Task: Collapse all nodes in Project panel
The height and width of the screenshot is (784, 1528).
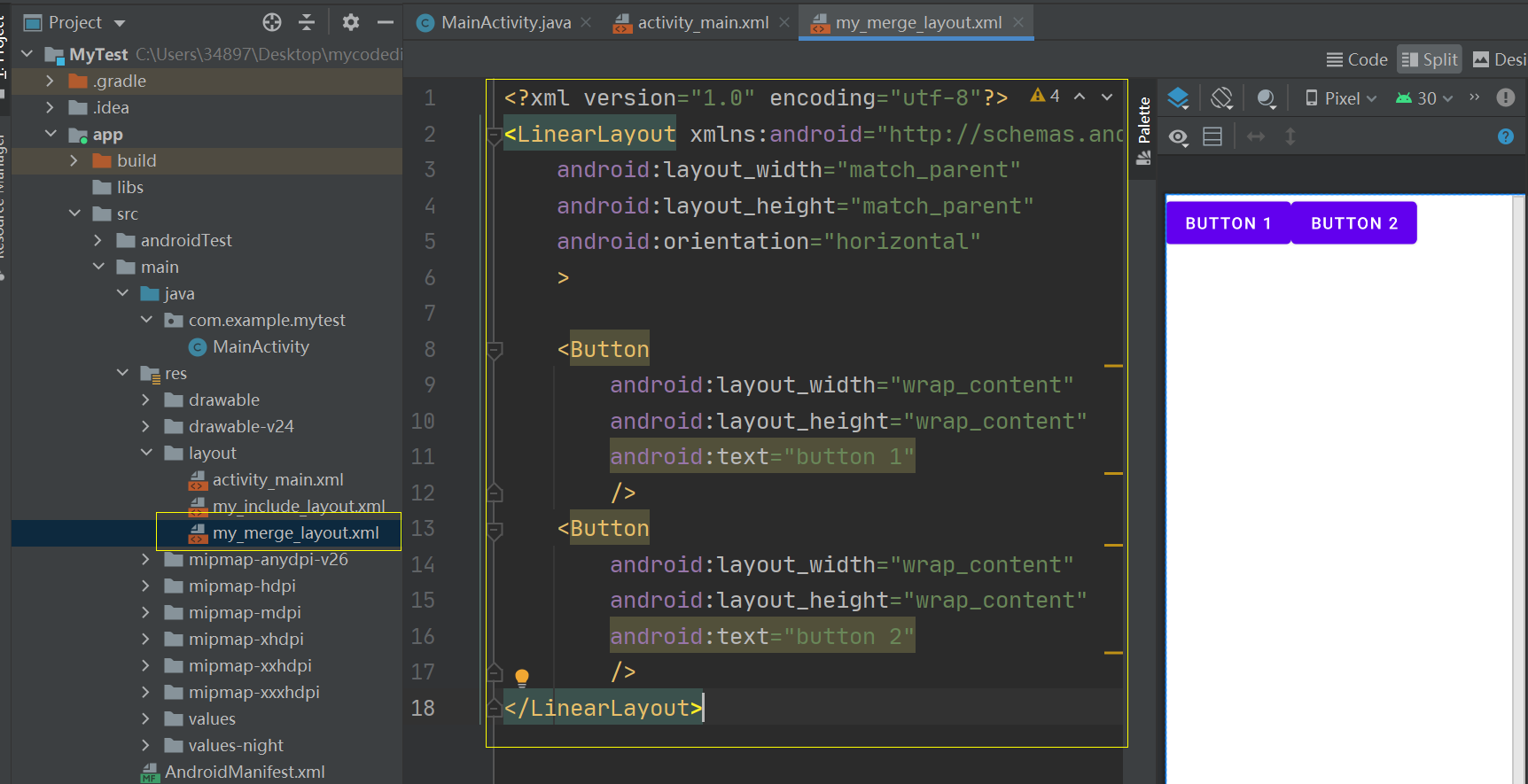Action: tap(307, 22)
